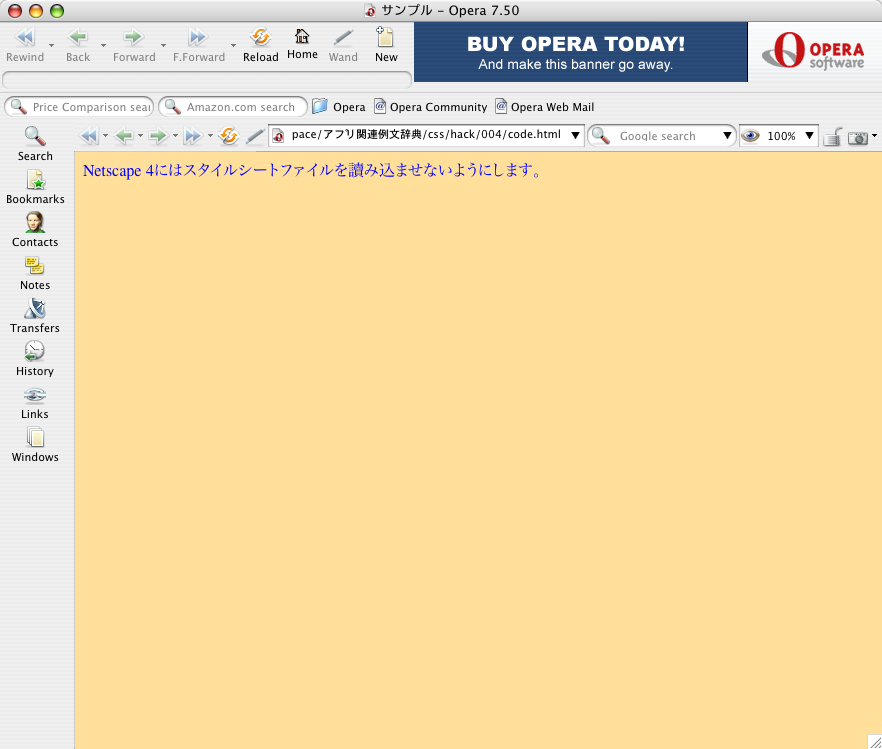This screenshot has height=749, width=882.
Task: Go to the Home page
Action: pos(302,44)
